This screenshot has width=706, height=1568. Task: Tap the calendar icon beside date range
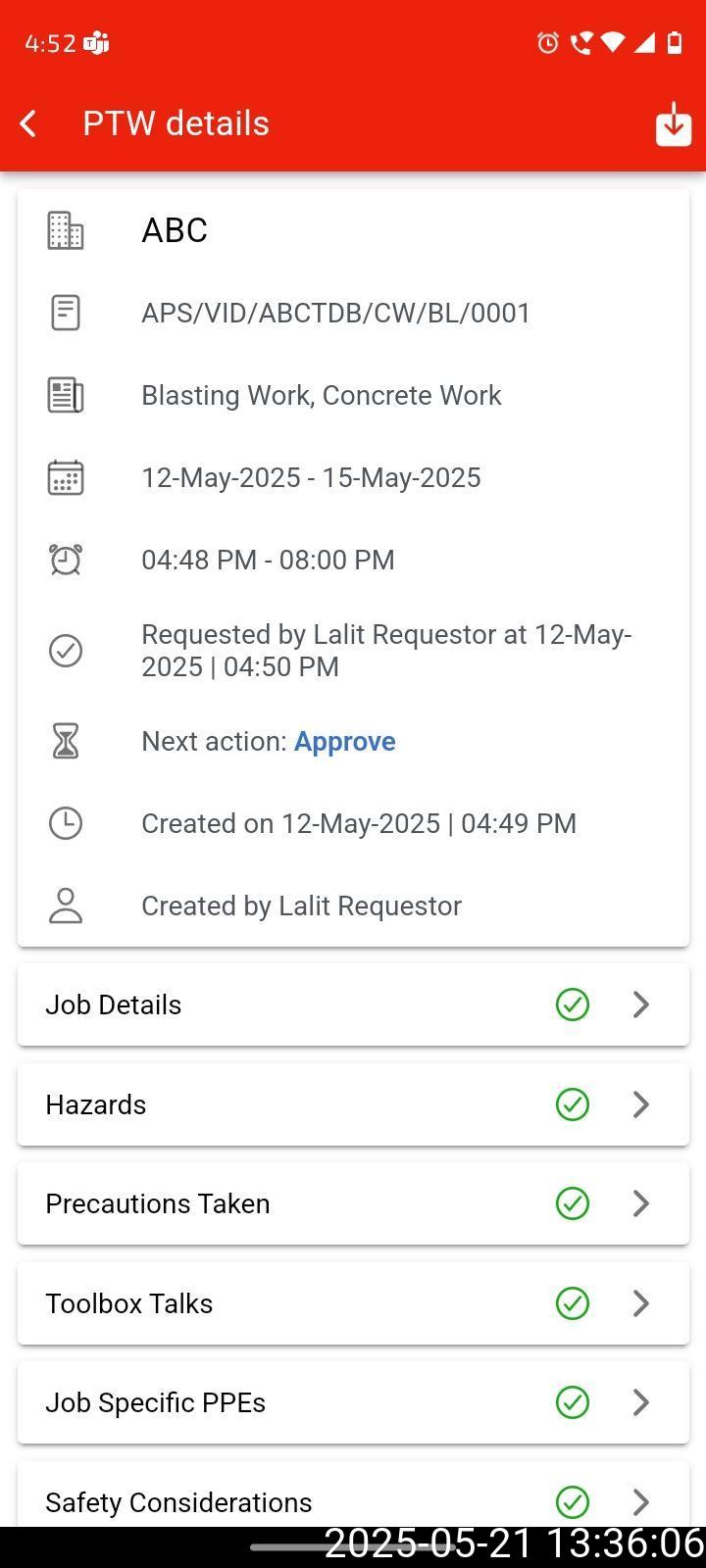(x=66, y=478)
